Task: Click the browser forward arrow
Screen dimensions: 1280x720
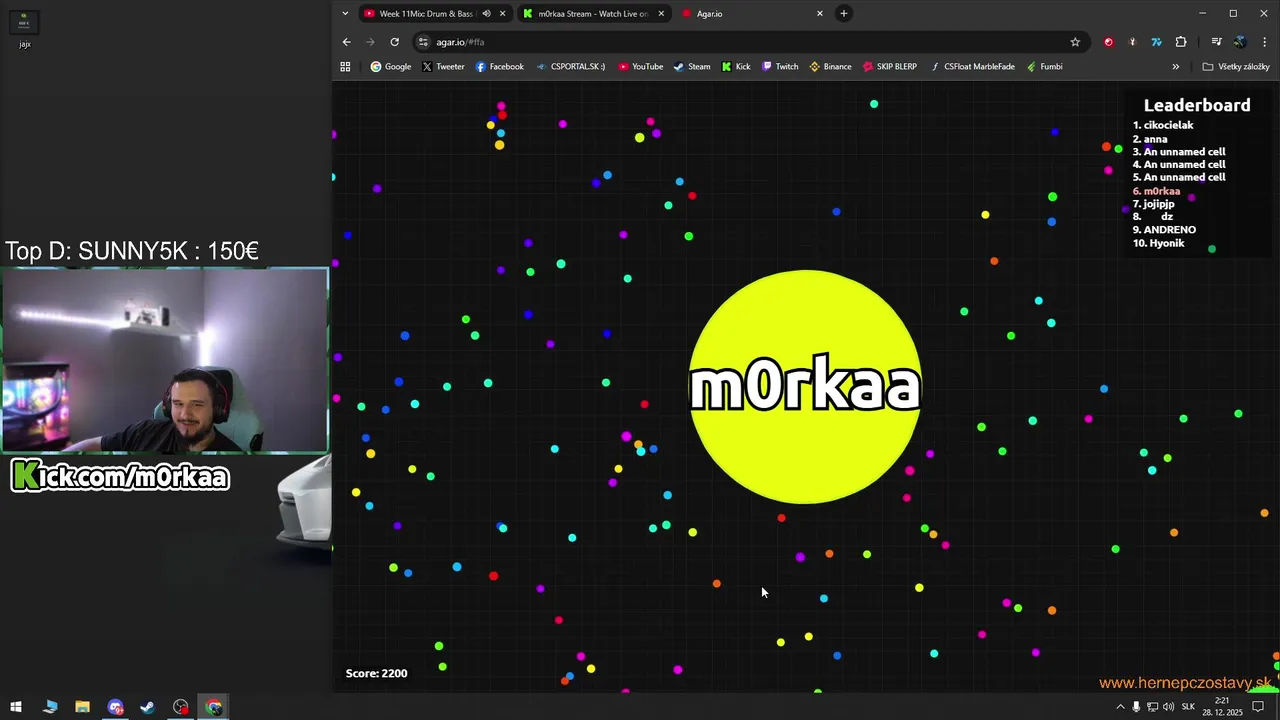Action: coord(371,42)
